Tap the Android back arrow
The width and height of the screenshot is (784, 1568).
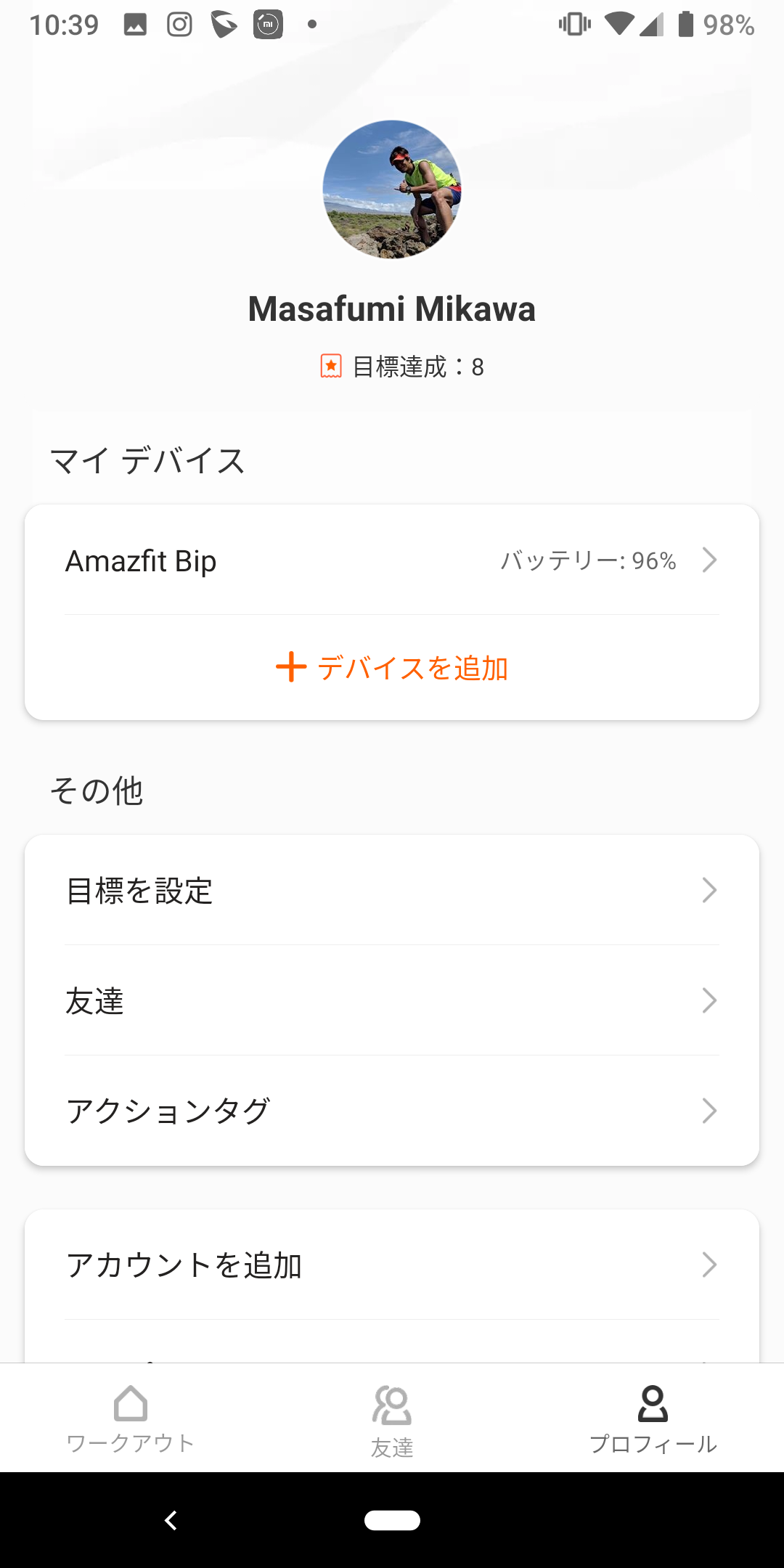pos(171,1520)
